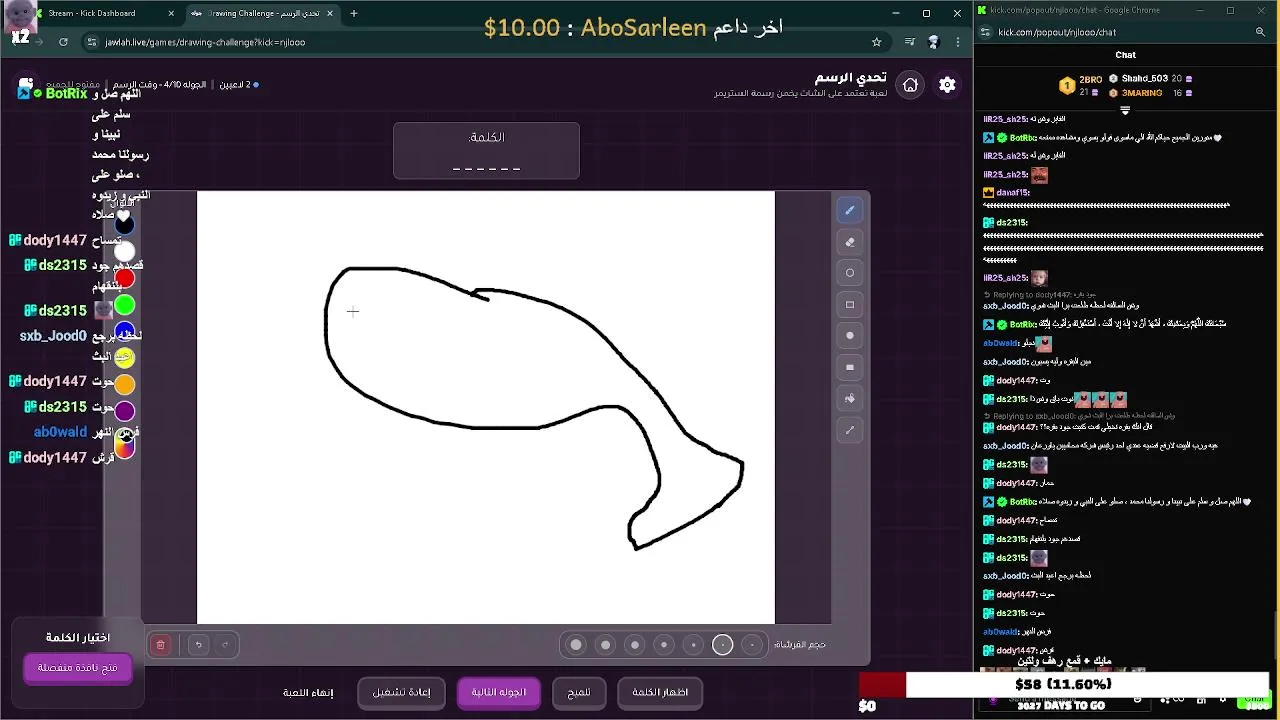Select the orange color swatch
This screenshot has height=720, width=1280.
coord(124,384)
